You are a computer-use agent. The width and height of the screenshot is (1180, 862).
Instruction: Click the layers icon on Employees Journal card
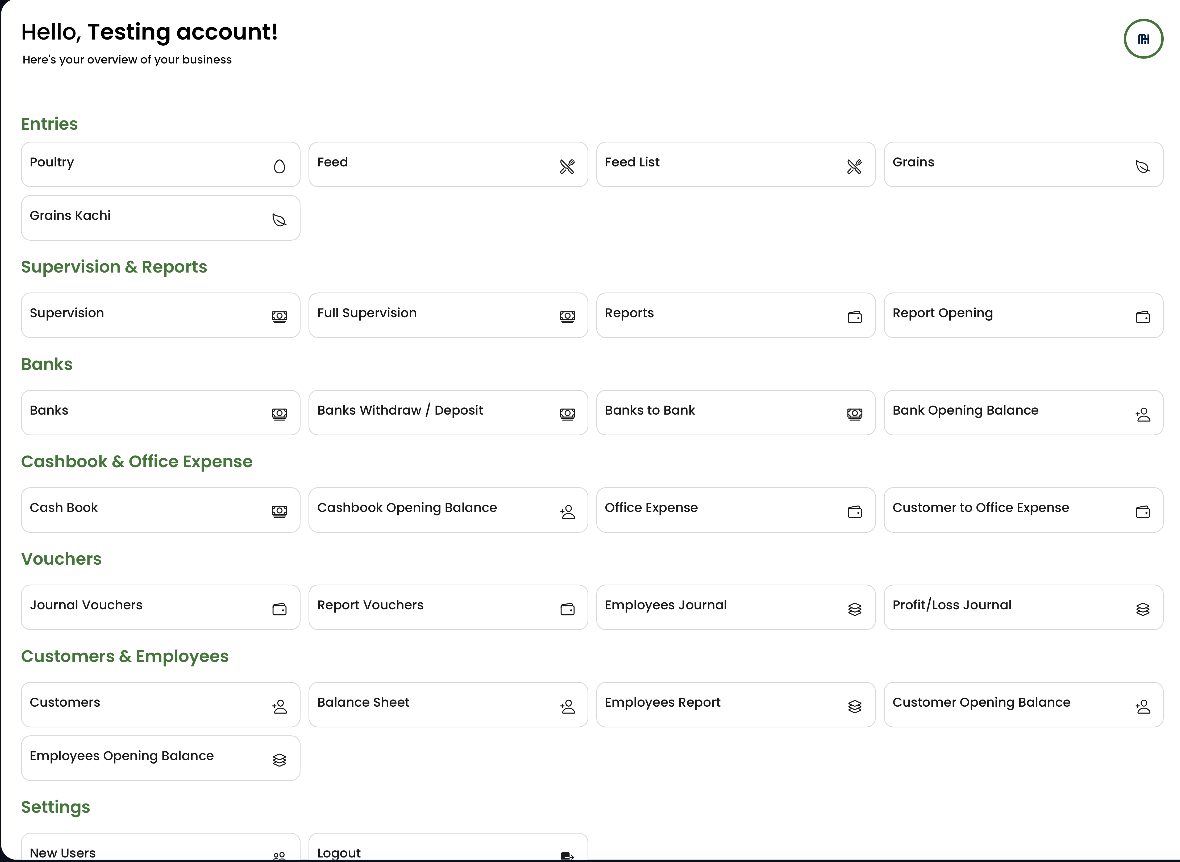point(855,608)
